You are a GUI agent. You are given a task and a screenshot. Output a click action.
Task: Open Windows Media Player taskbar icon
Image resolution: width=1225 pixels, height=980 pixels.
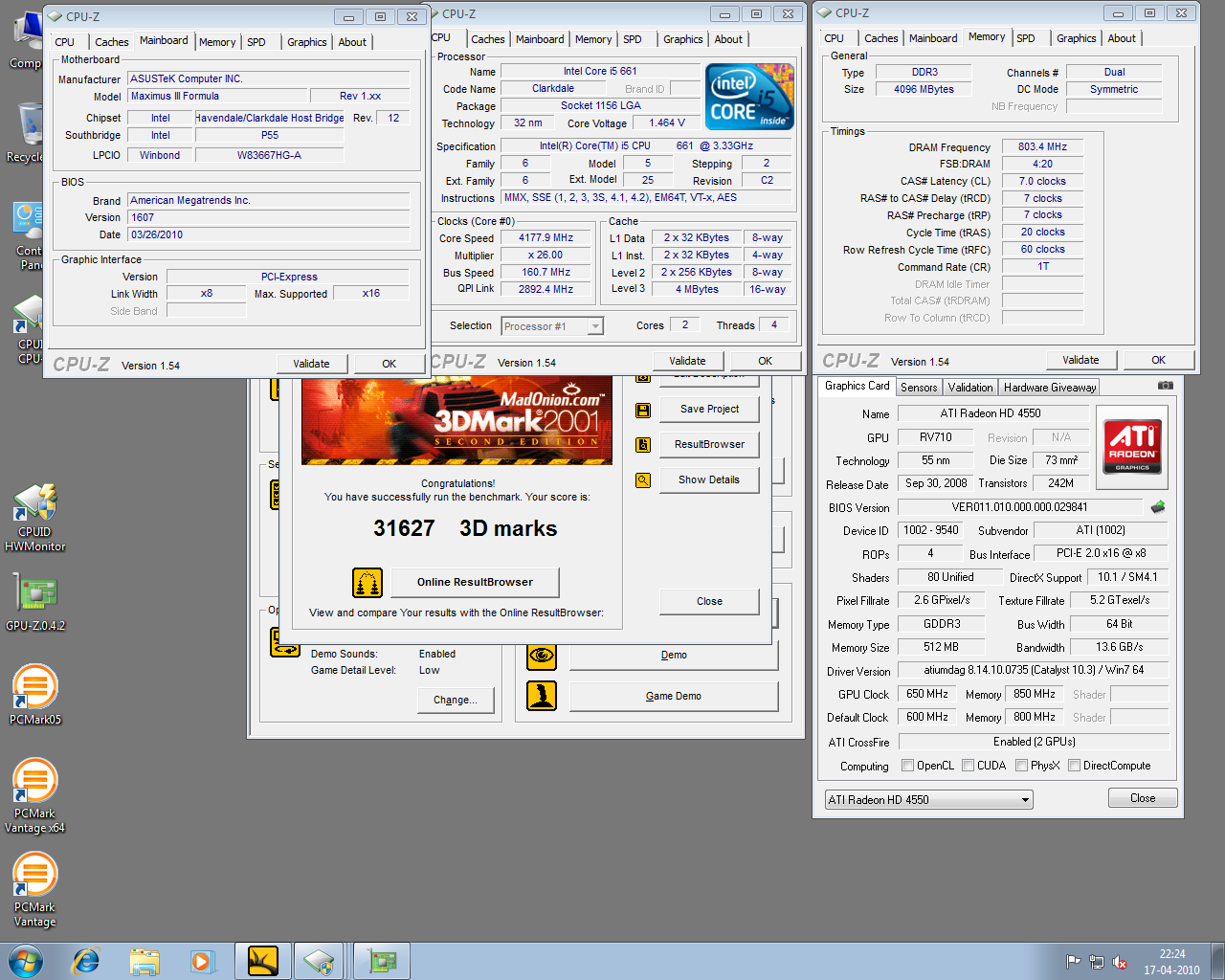coord(202,961)
